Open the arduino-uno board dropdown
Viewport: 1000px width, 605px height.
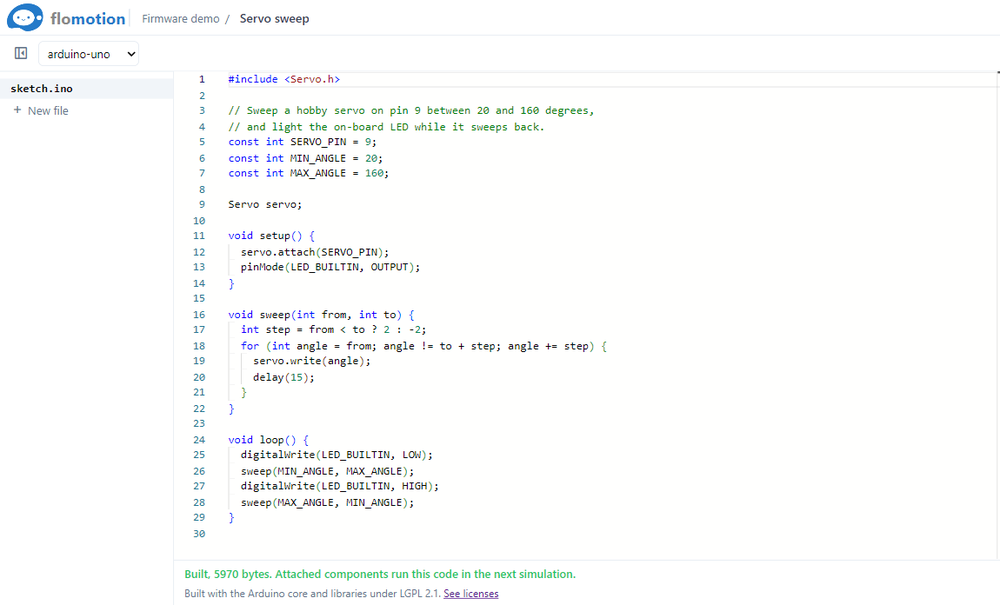89,54
